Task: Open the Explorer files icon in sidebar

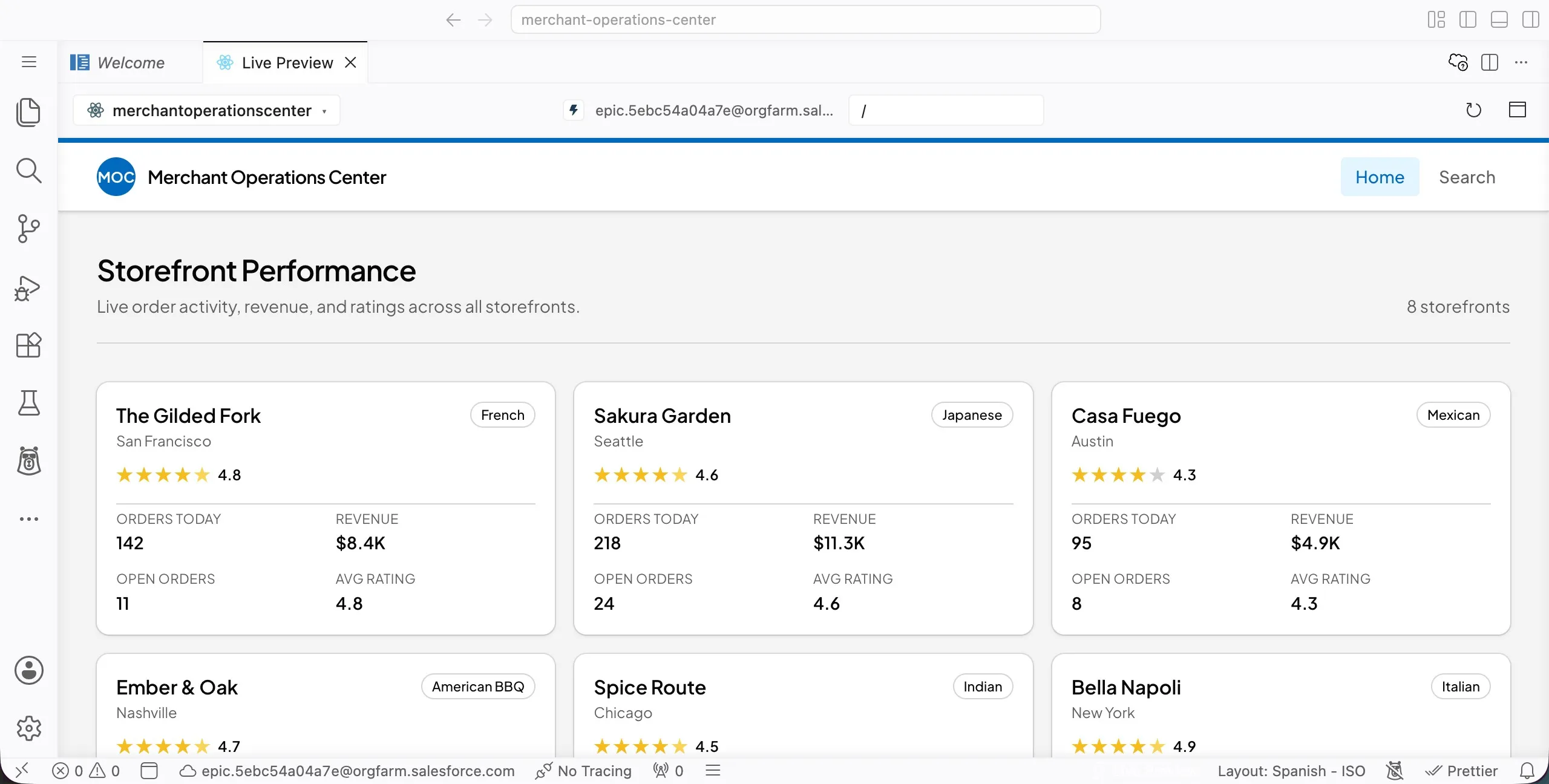Action: click(28, 113)
